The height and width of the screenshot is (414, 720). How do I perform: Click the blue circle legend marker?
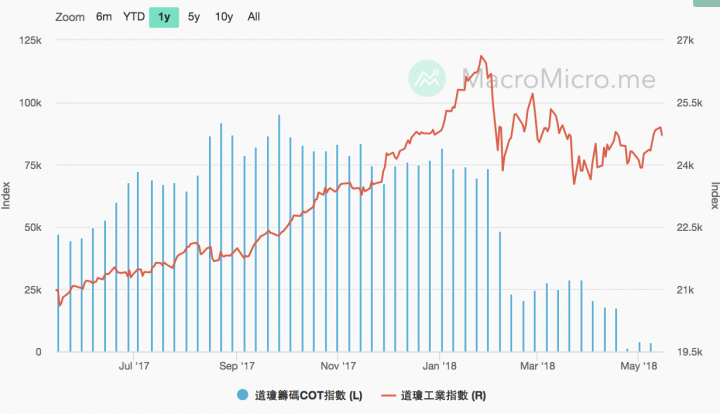pyautogui.click(x=242, y=395)
